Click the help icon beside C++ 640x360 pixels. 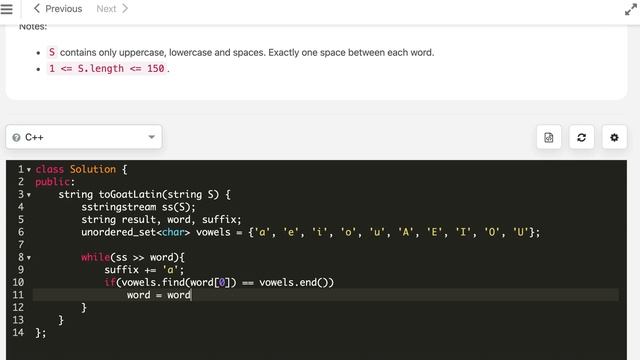16,138
